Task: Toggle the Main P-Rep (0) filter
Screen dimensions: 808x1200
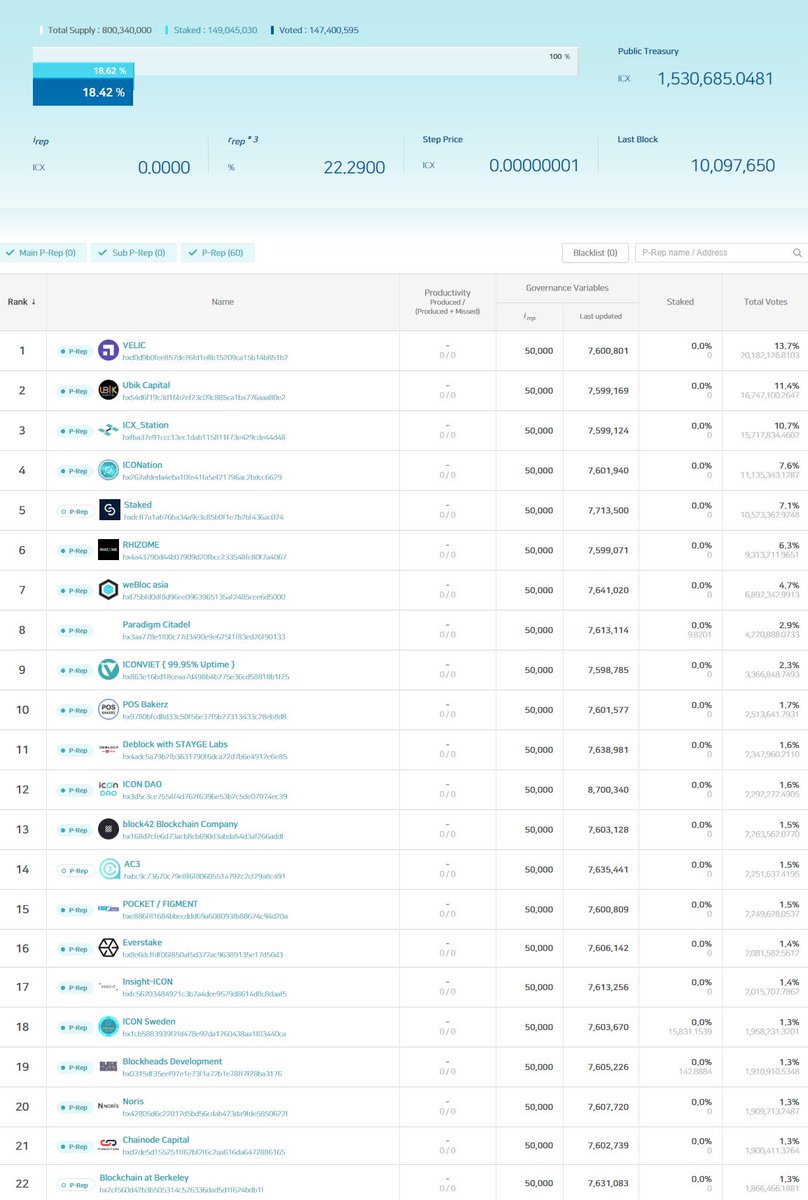Action: pyautogui.click(x=43, y=253)
